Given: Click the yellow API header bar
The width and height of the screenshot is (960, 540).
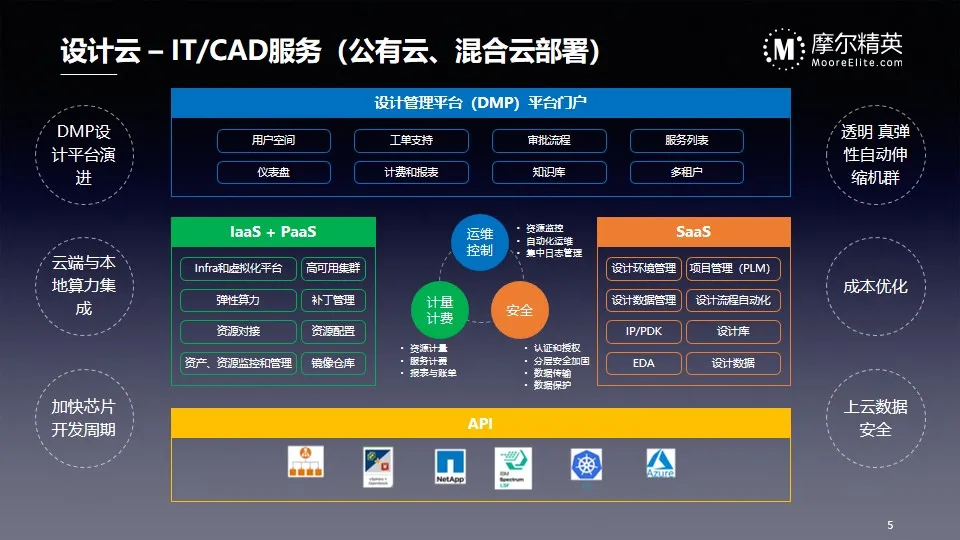Looking at the screenshot, I should (481, 423).
